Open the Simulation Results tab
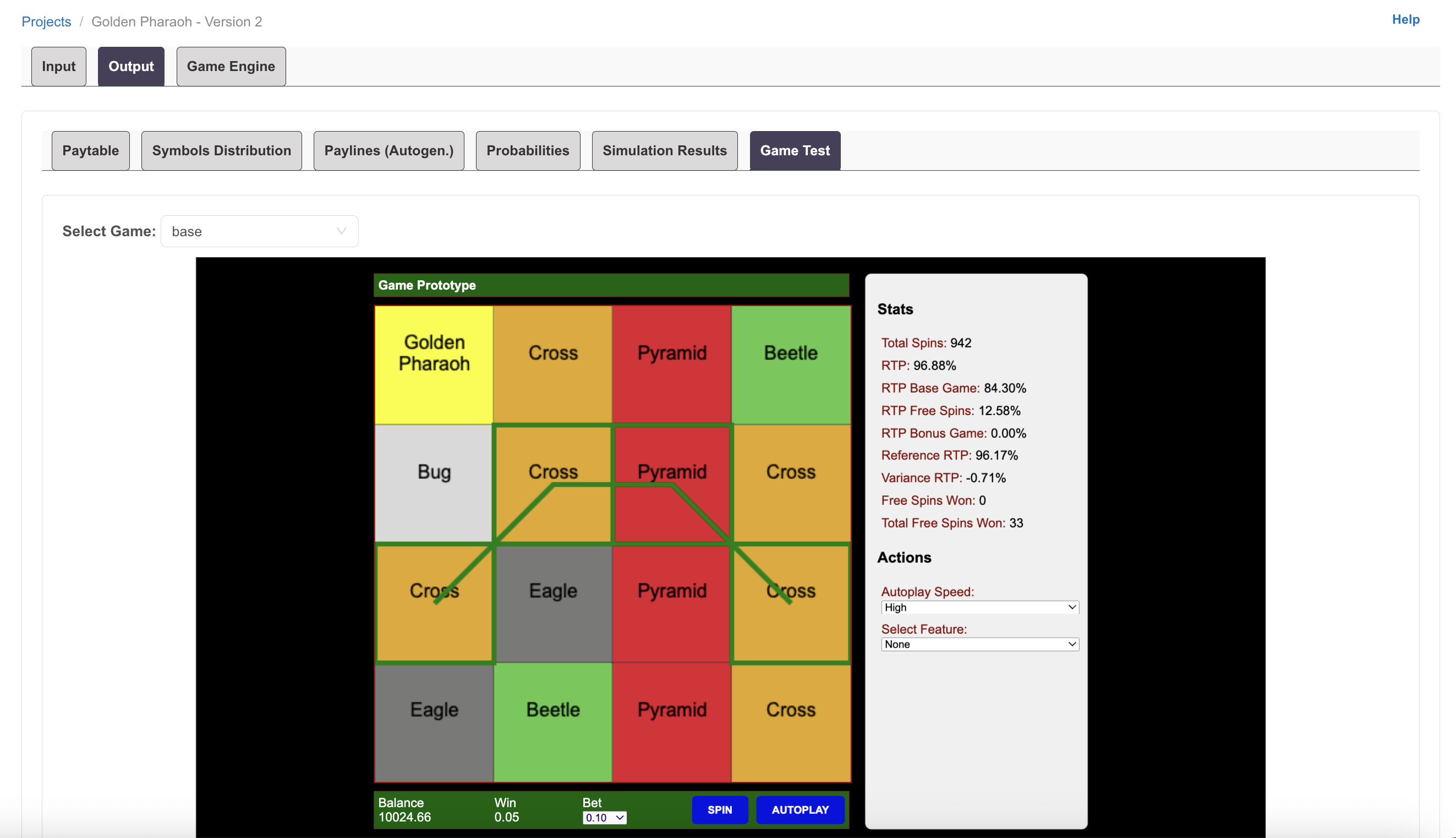The height and width of the screenshot is (838, 1456). coord(664,151)
